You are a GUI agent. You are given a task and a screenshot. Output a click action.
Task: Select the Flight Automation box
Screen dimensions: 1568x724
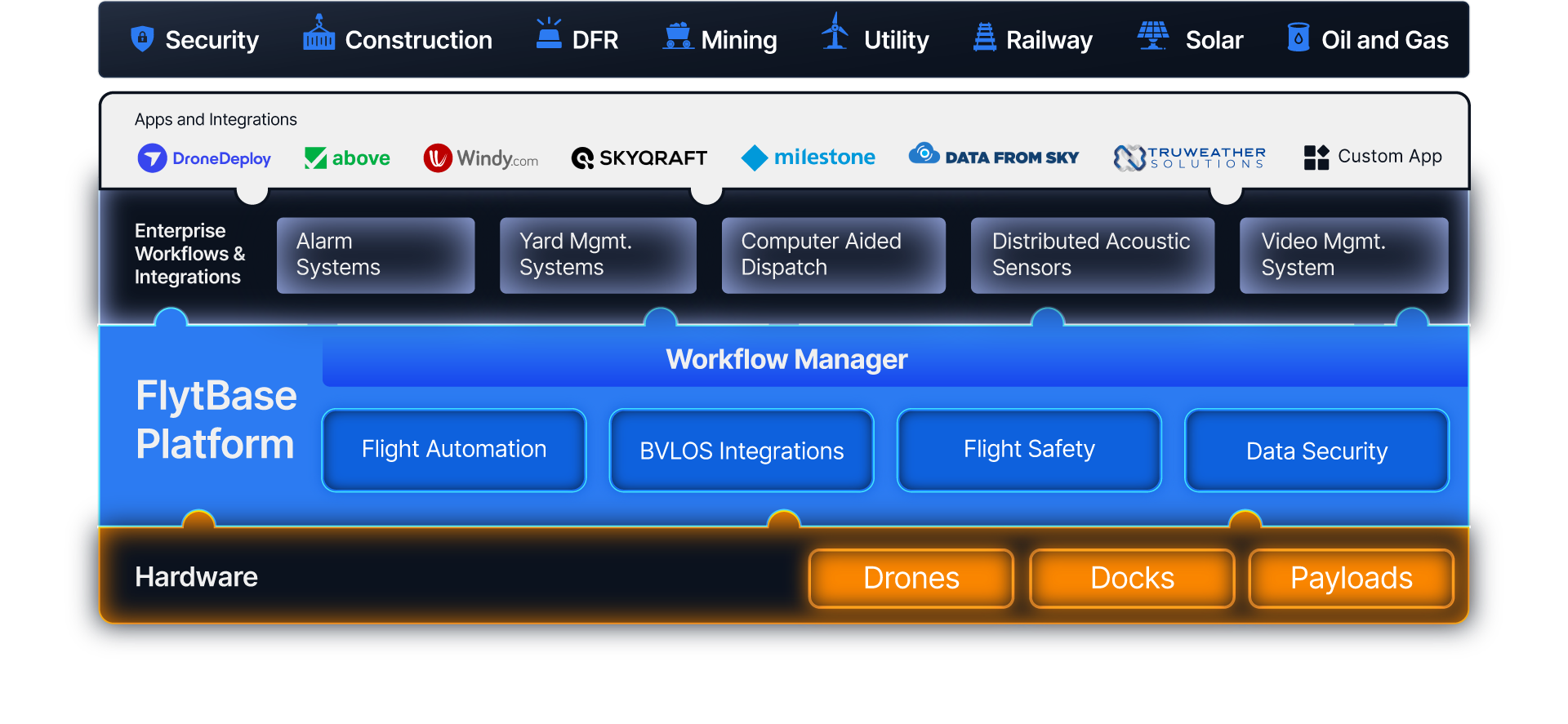[454, 450]
